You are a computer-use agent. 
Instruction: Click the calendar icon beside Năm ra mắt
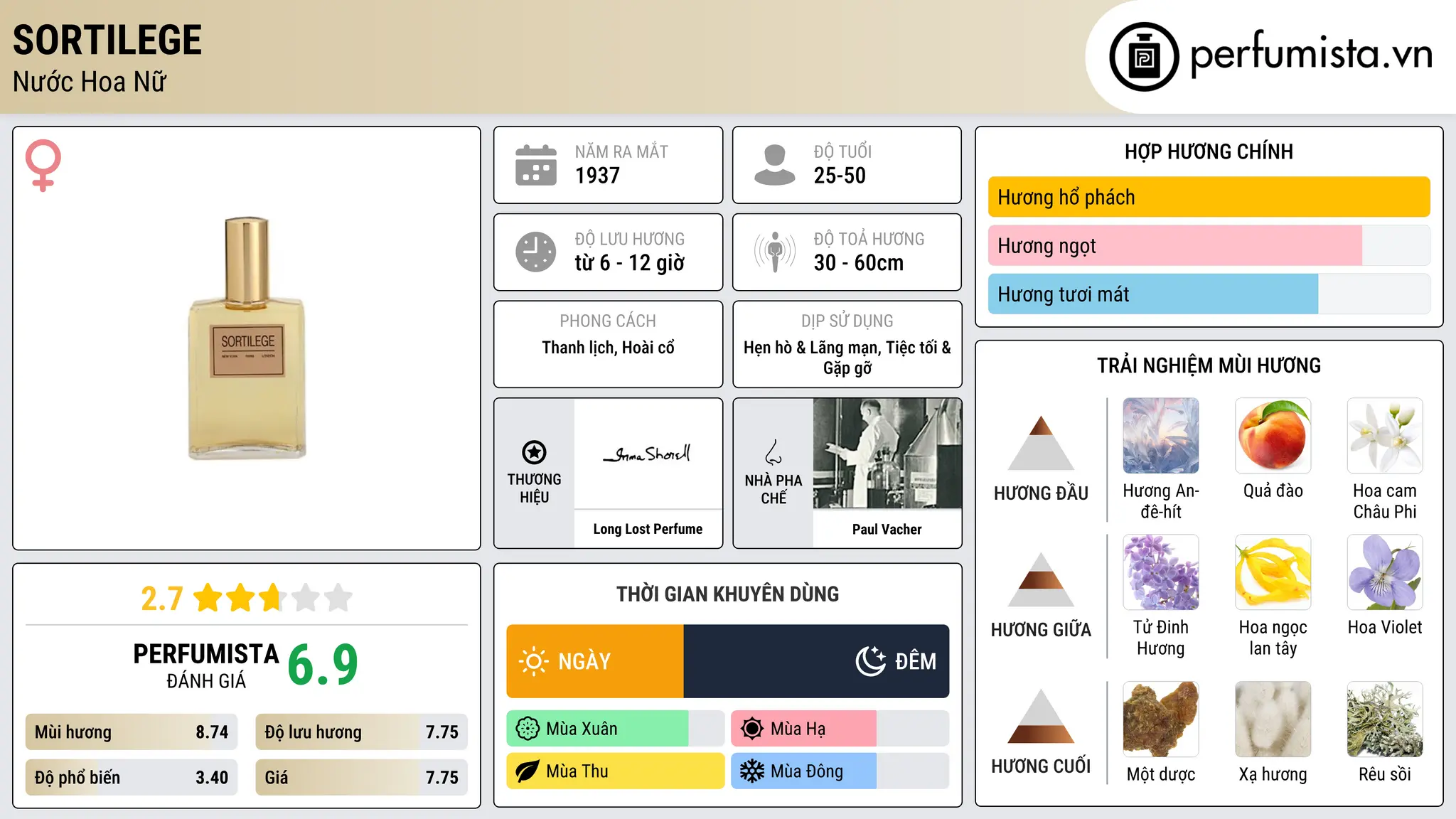[x=536, y=165]
